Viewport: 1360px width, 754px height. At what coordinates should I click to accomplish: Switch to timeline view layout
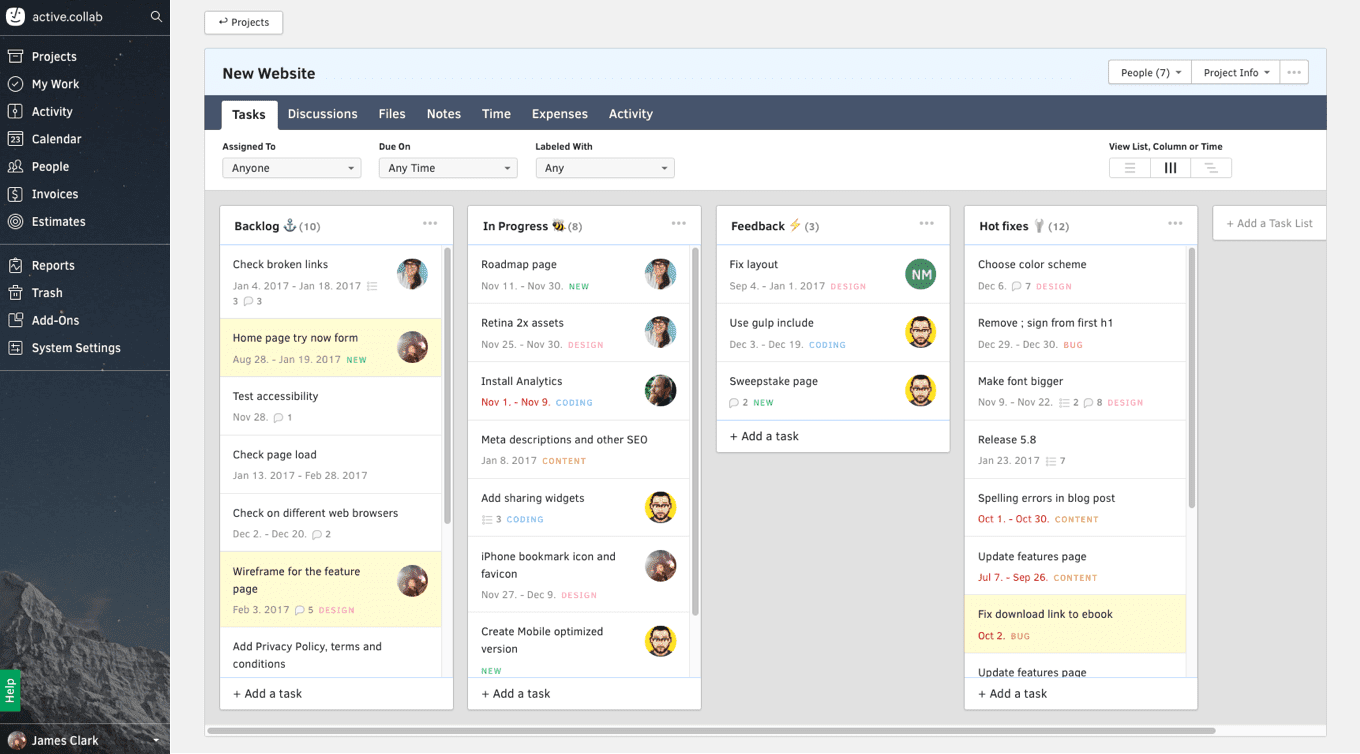[1211, 168]
